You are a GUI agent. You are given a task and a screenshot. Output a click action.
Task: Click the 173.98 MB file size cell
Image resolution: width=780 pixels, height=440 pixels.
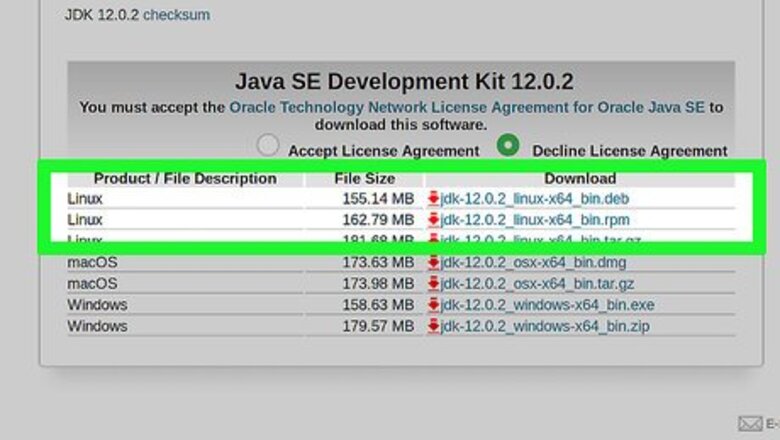(x=378, y=283)
